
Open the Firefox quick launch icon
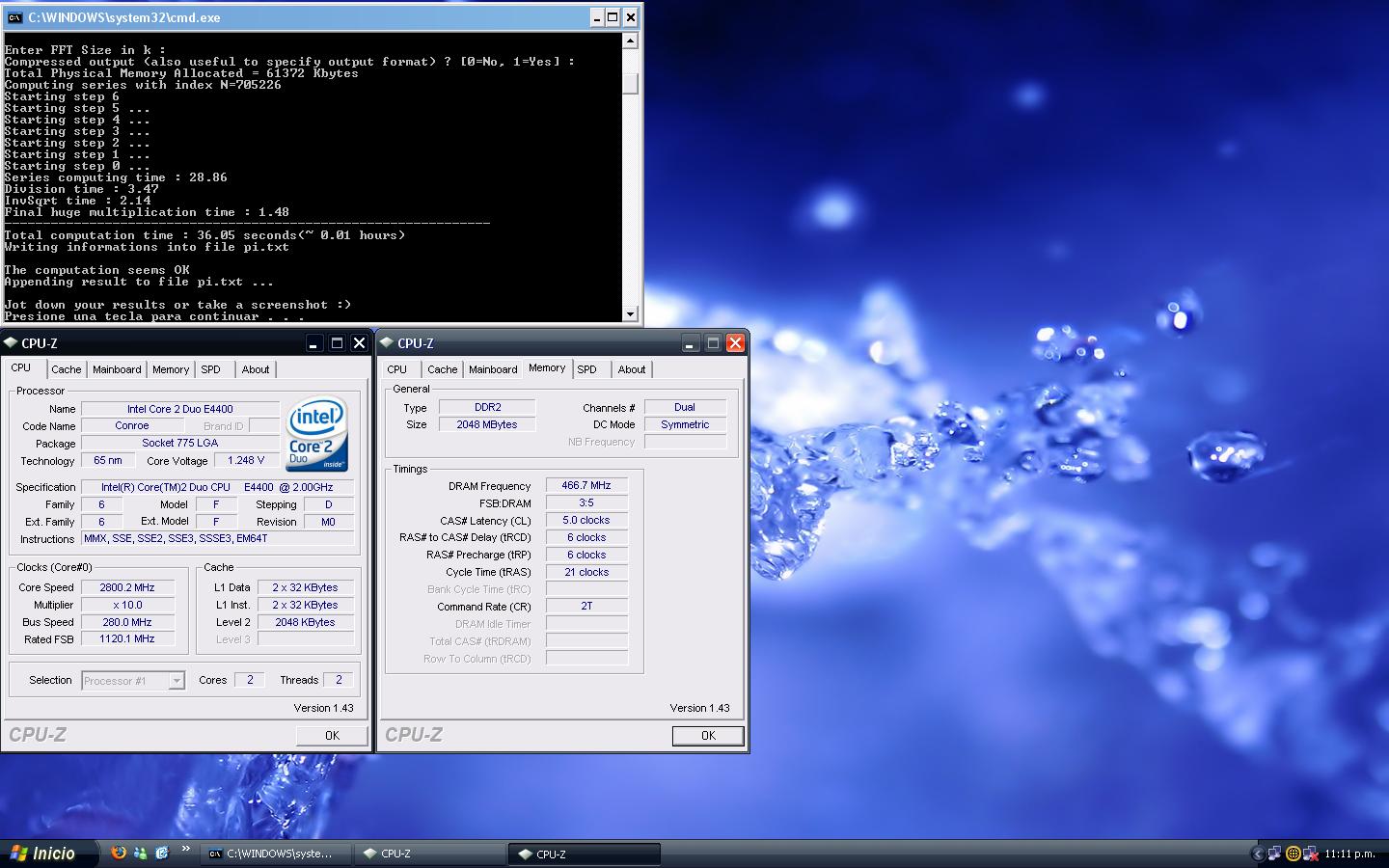tap(119, 853)
